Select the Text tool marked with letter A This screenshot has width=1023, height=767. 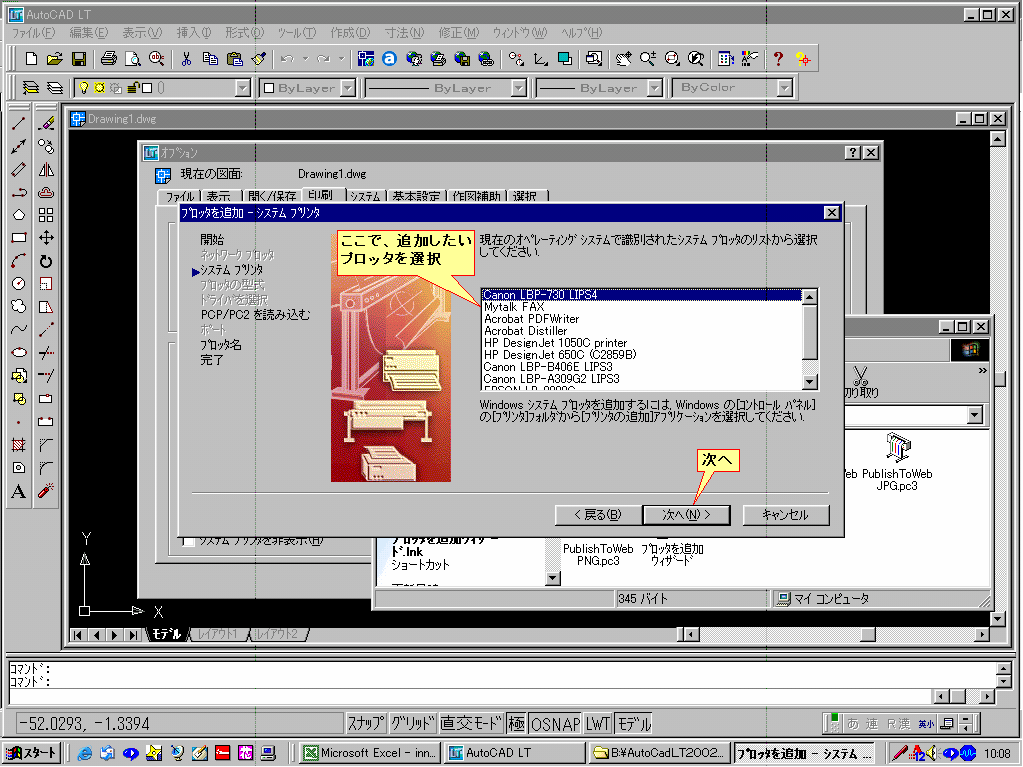tap(19, 491)
